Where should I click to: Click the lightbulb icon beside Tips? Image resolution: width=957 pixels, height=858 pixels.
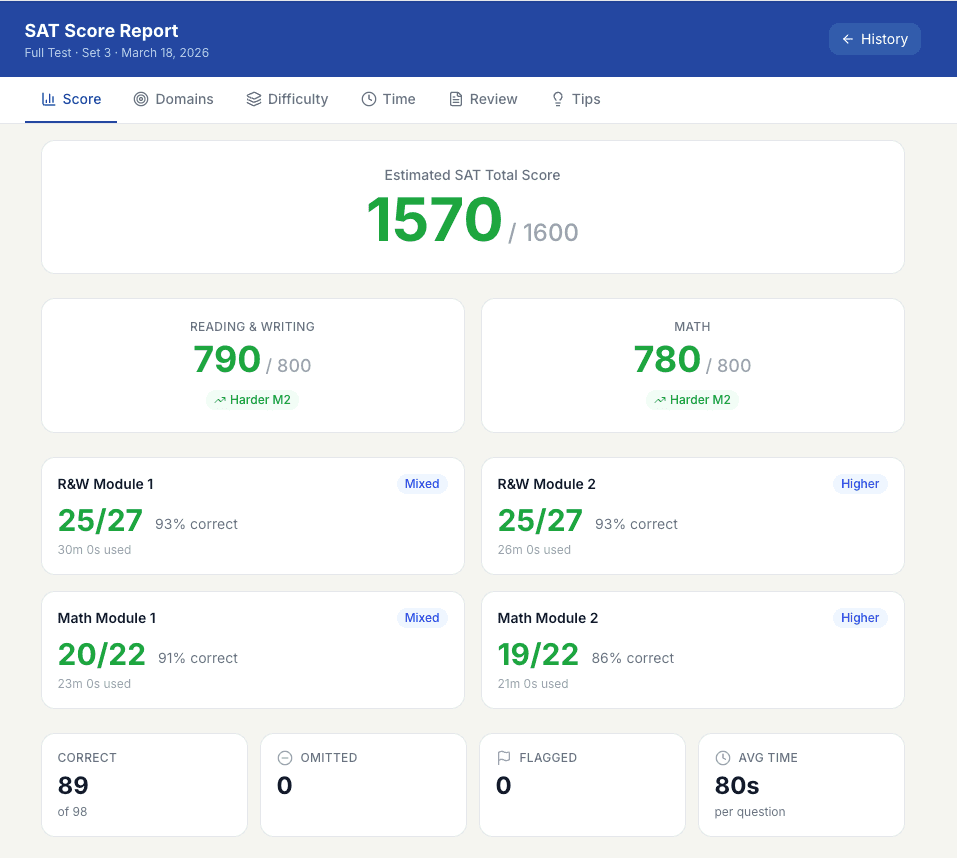(x=557, y=99)
